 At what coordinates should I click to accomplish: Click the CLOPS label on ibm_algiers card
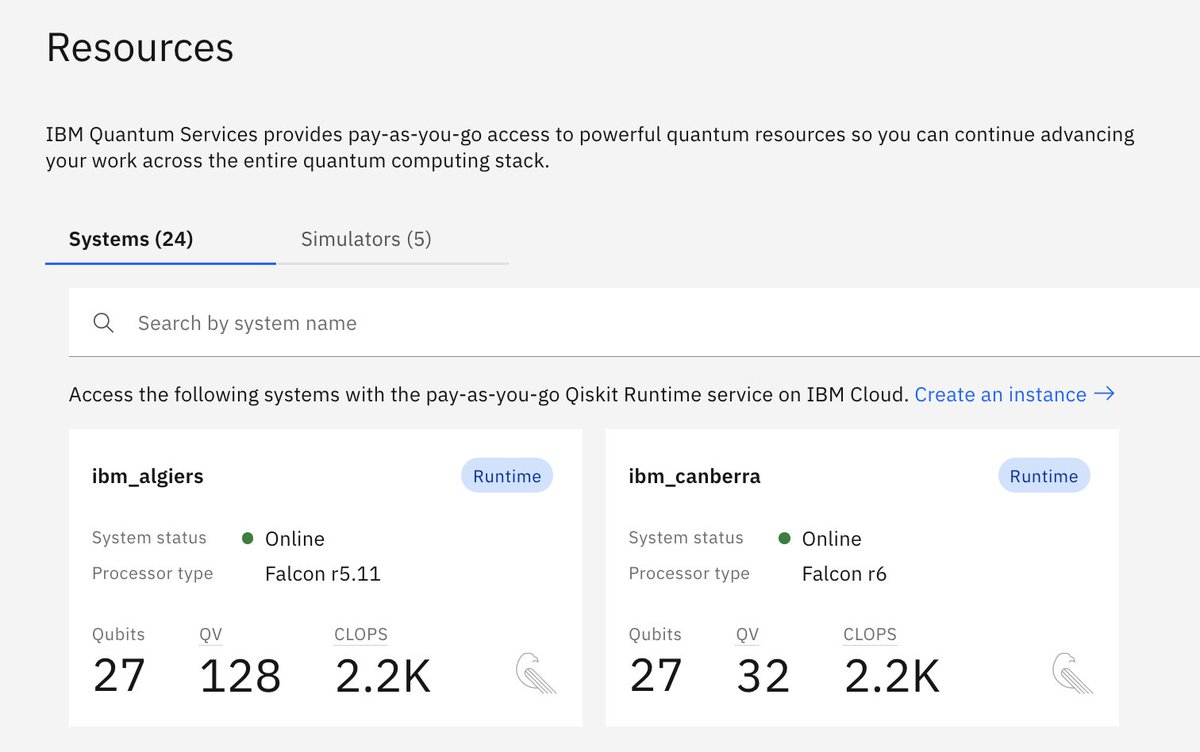(361, 634)
